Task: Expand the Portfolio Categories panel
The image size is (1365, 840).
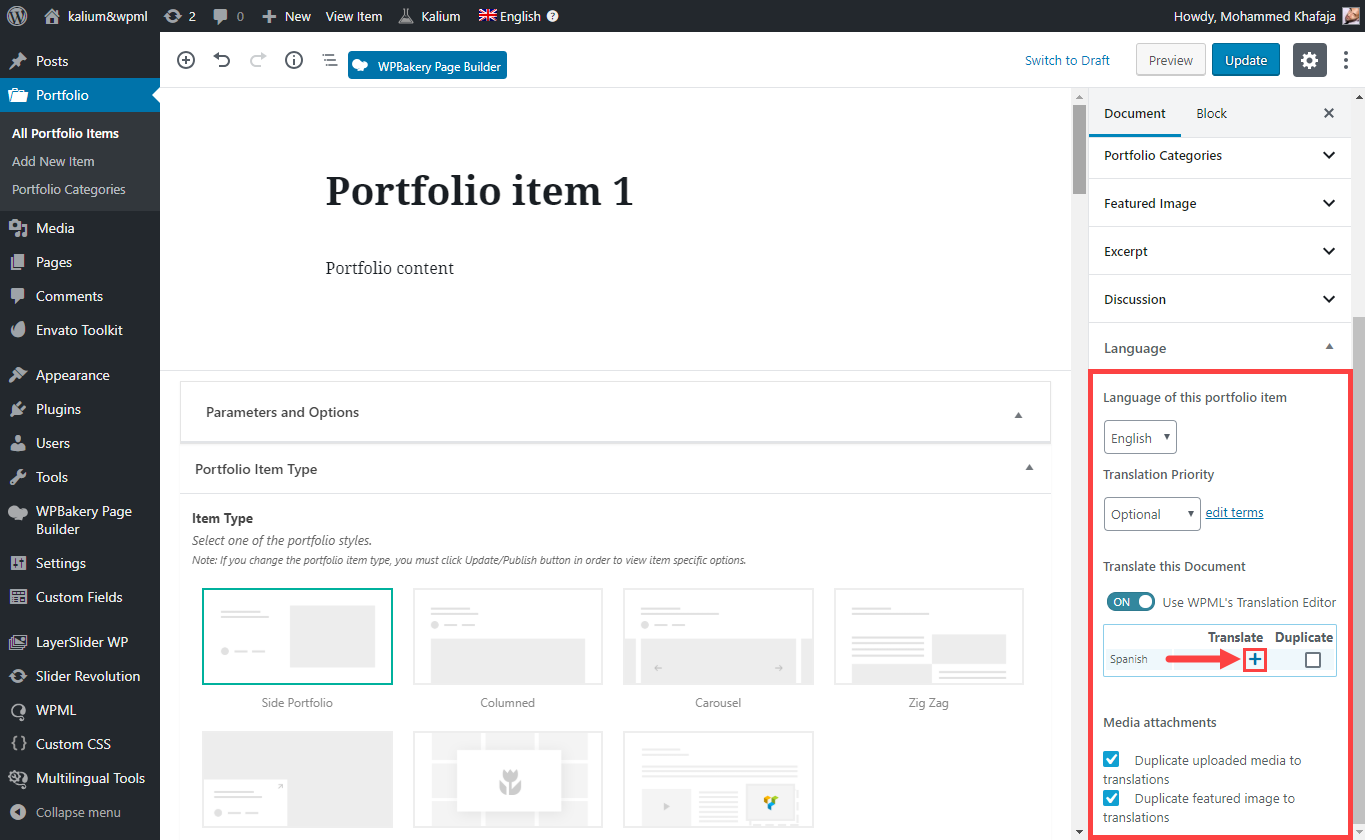Action: 1220,155
